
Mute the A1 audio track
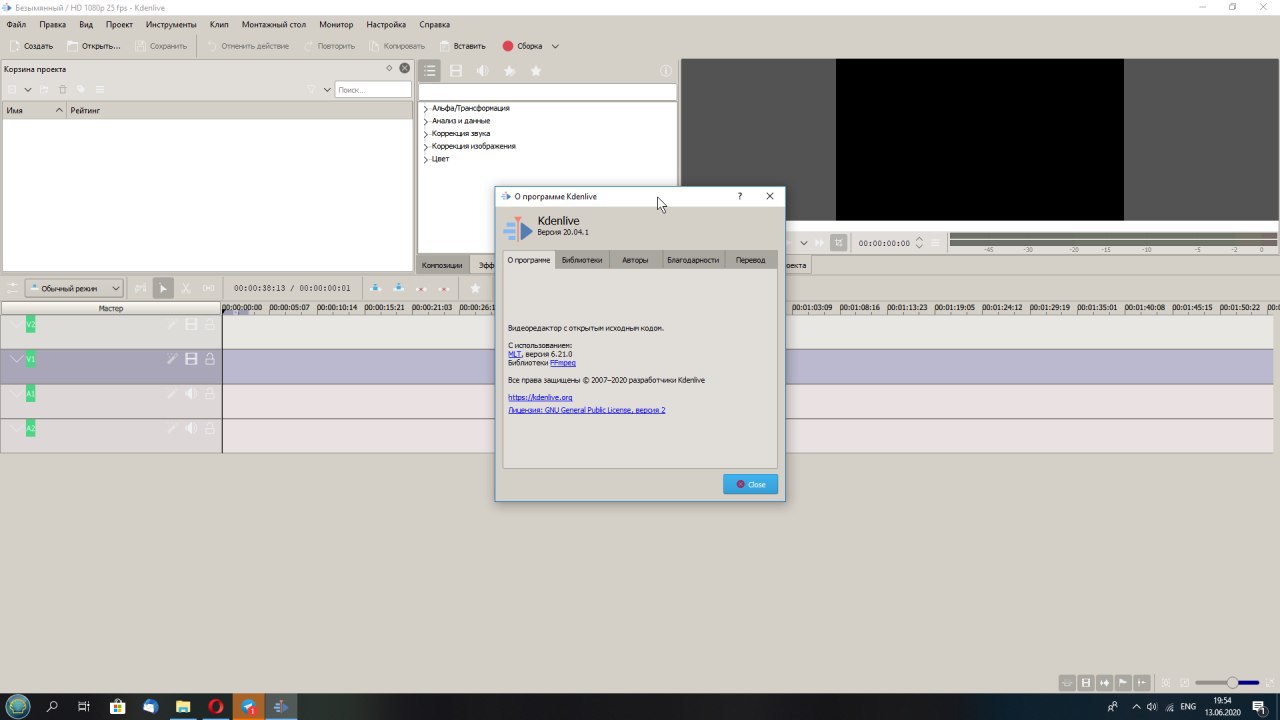point(191,394)
